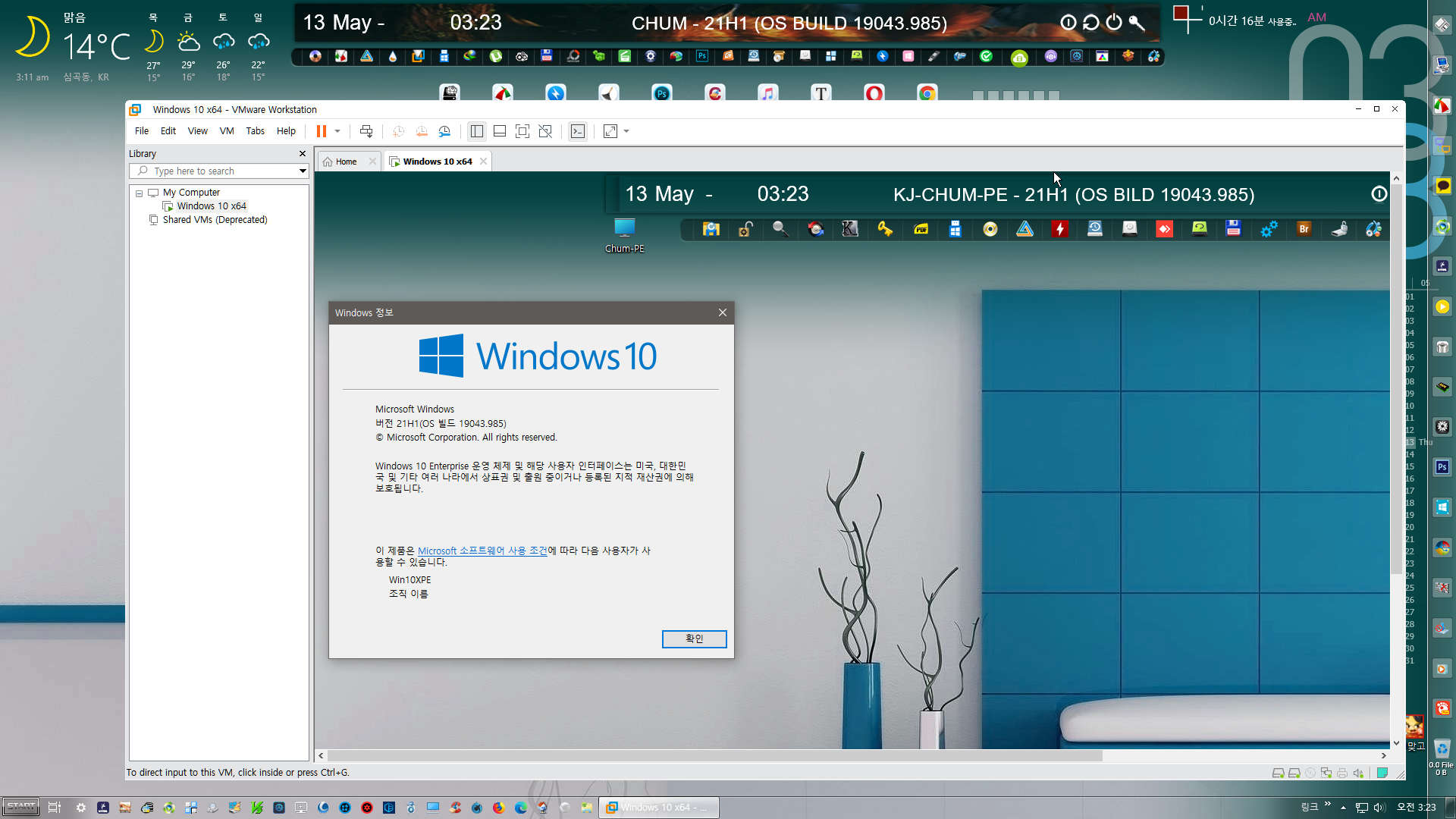The width and height of the screenshot is (1456, 819).
Task: Open the iTunes music icon in host launcher
Action: 767,93
